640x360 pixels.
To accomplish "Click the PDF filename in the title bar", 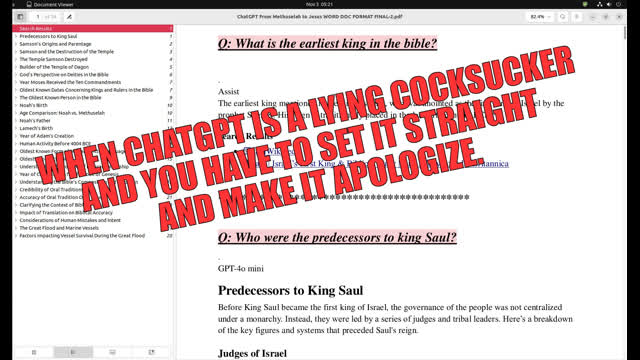I will coord(320,17).
